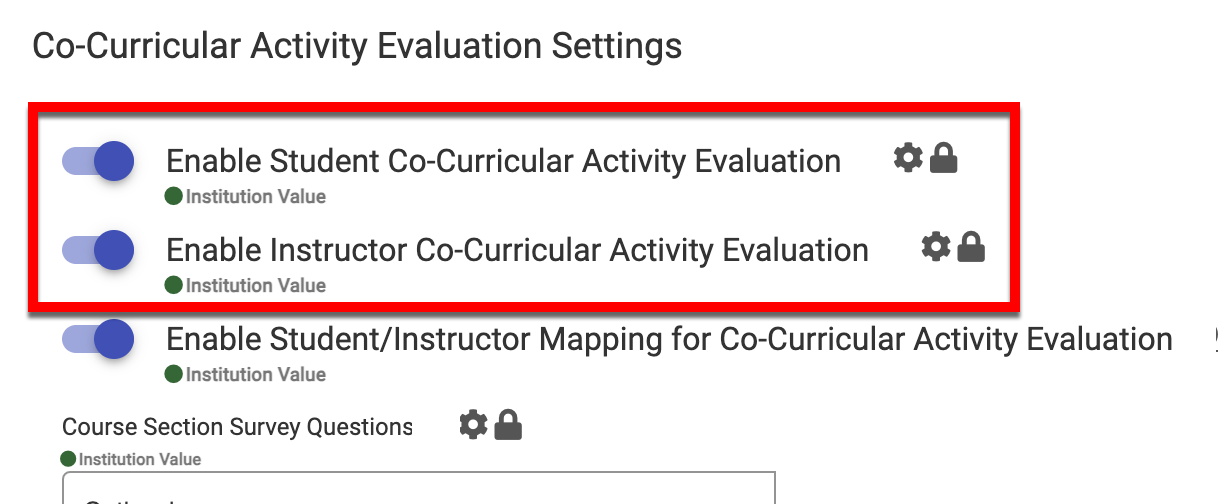Click Institution Value text under Student Evaluation
Viewport: 1218px width, 504px height.
[x=256, y=197]
